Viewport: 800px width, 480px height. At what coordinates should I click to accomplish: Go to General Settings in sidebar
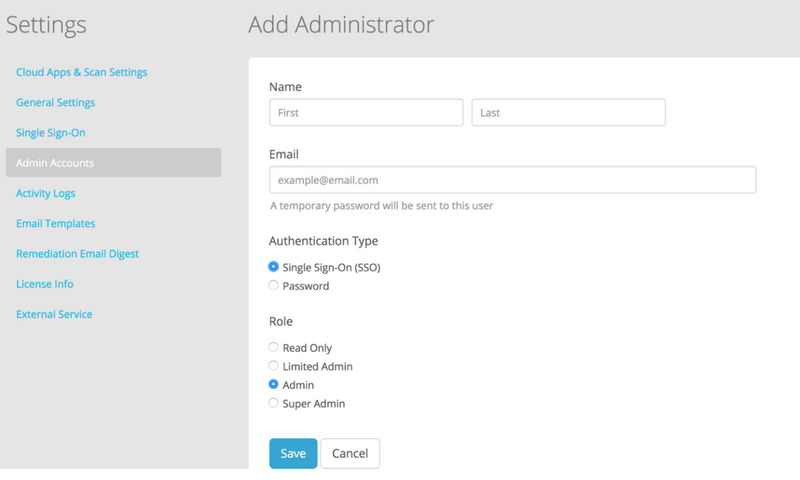[56, 102]
